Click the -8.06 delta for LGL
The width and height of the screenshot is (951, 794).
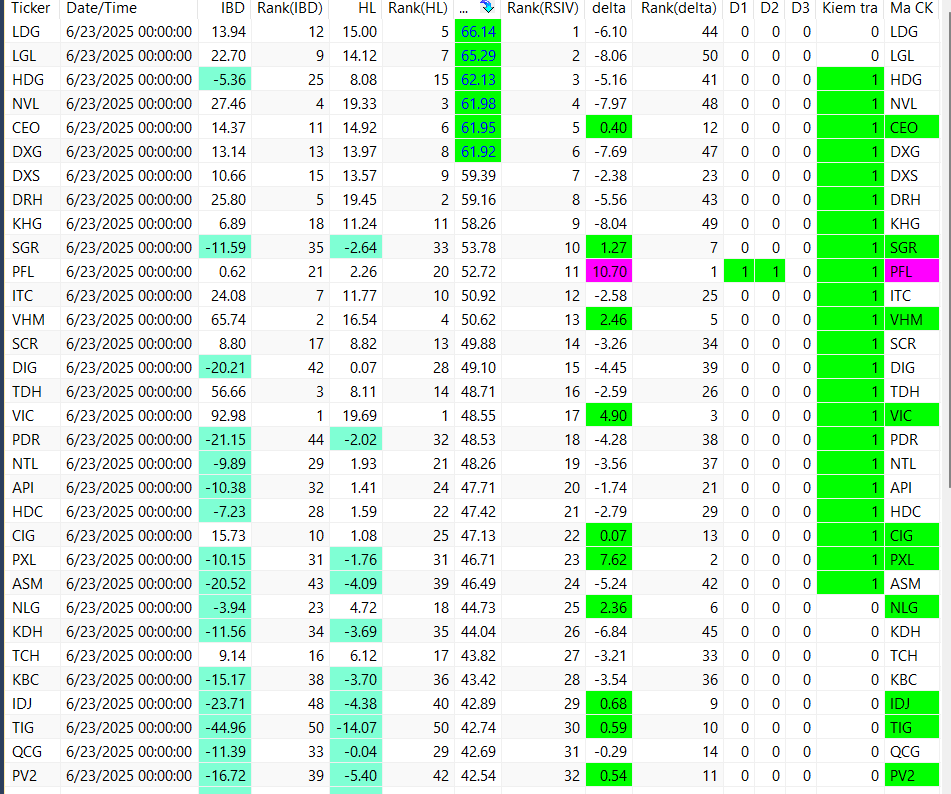click(x=609, y=56)
